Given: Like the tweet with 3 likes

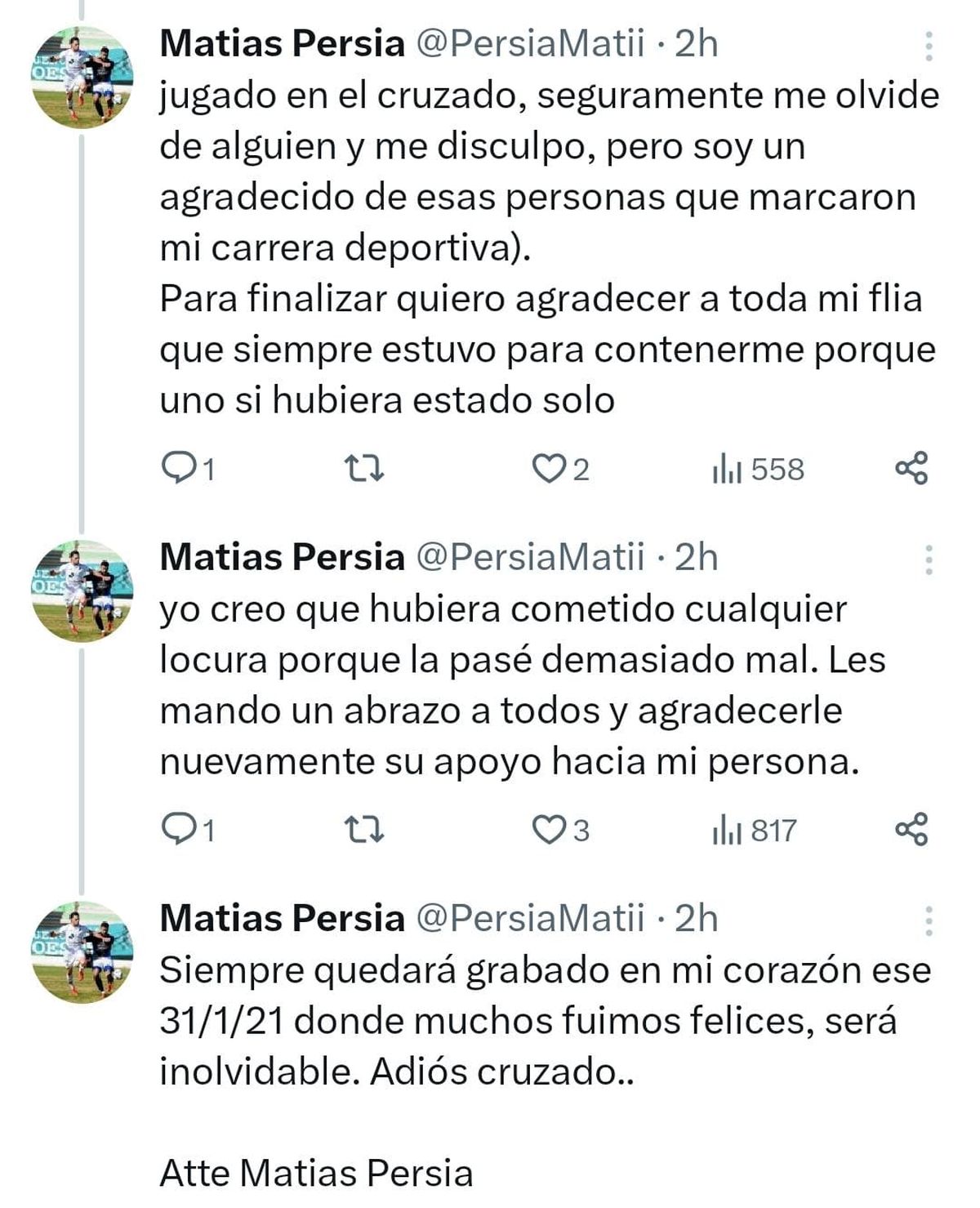Looking at the screenshot, I should tap(547, 830).
